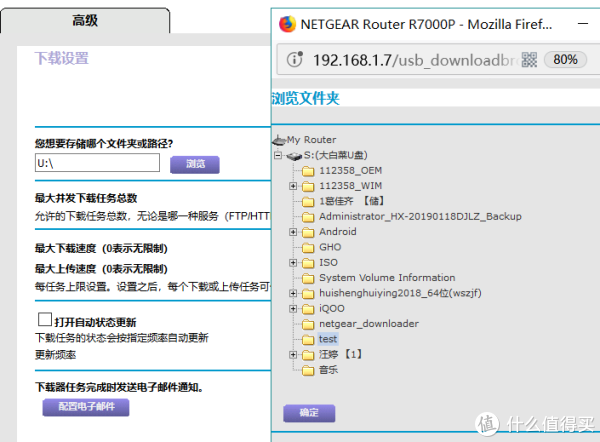Click the ISO folder icon
Image resolution: width=600 pixels, height=442 pixels.
point(308,263)
